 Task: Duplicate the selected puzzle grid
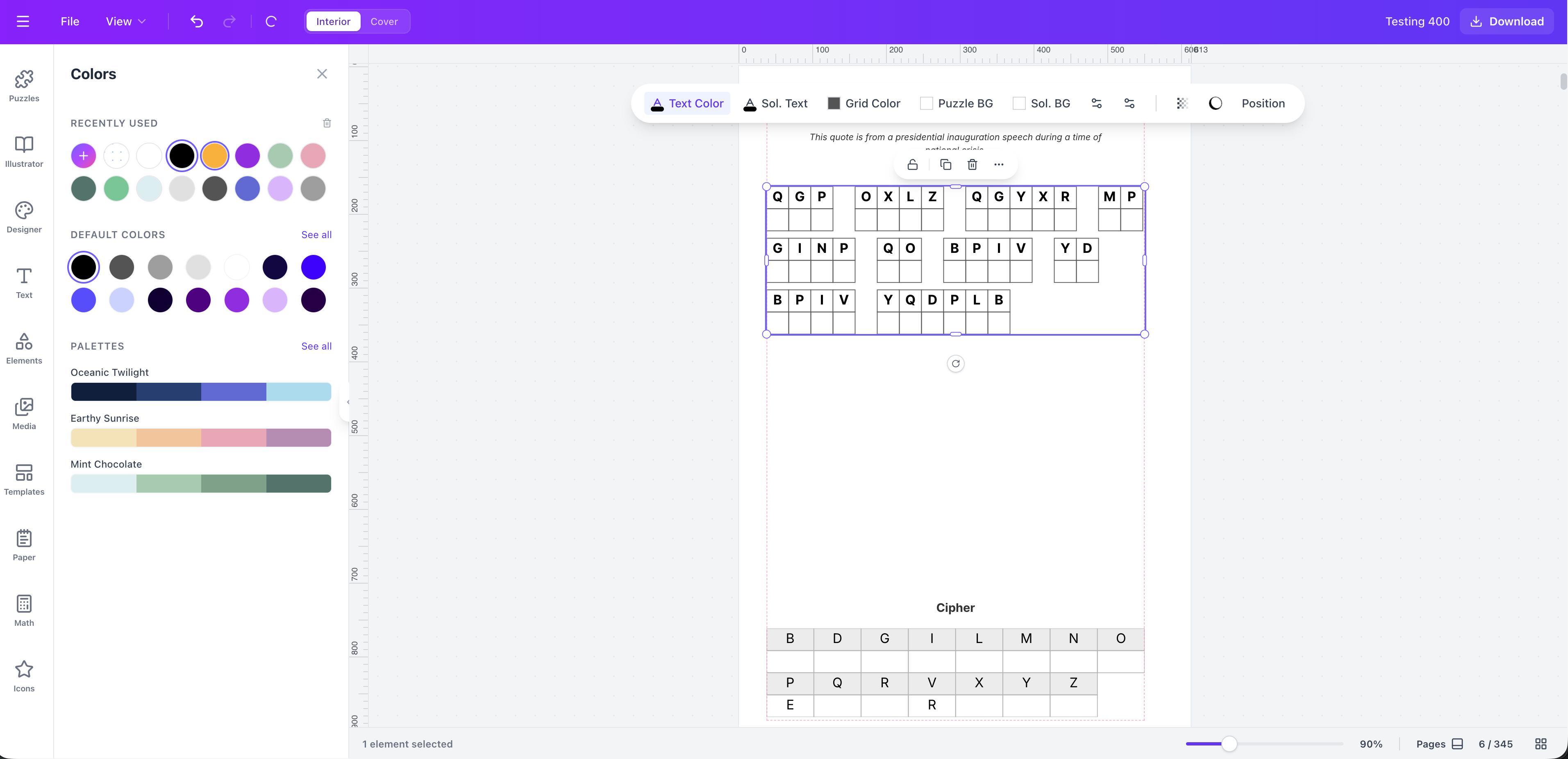pos(945,164)
